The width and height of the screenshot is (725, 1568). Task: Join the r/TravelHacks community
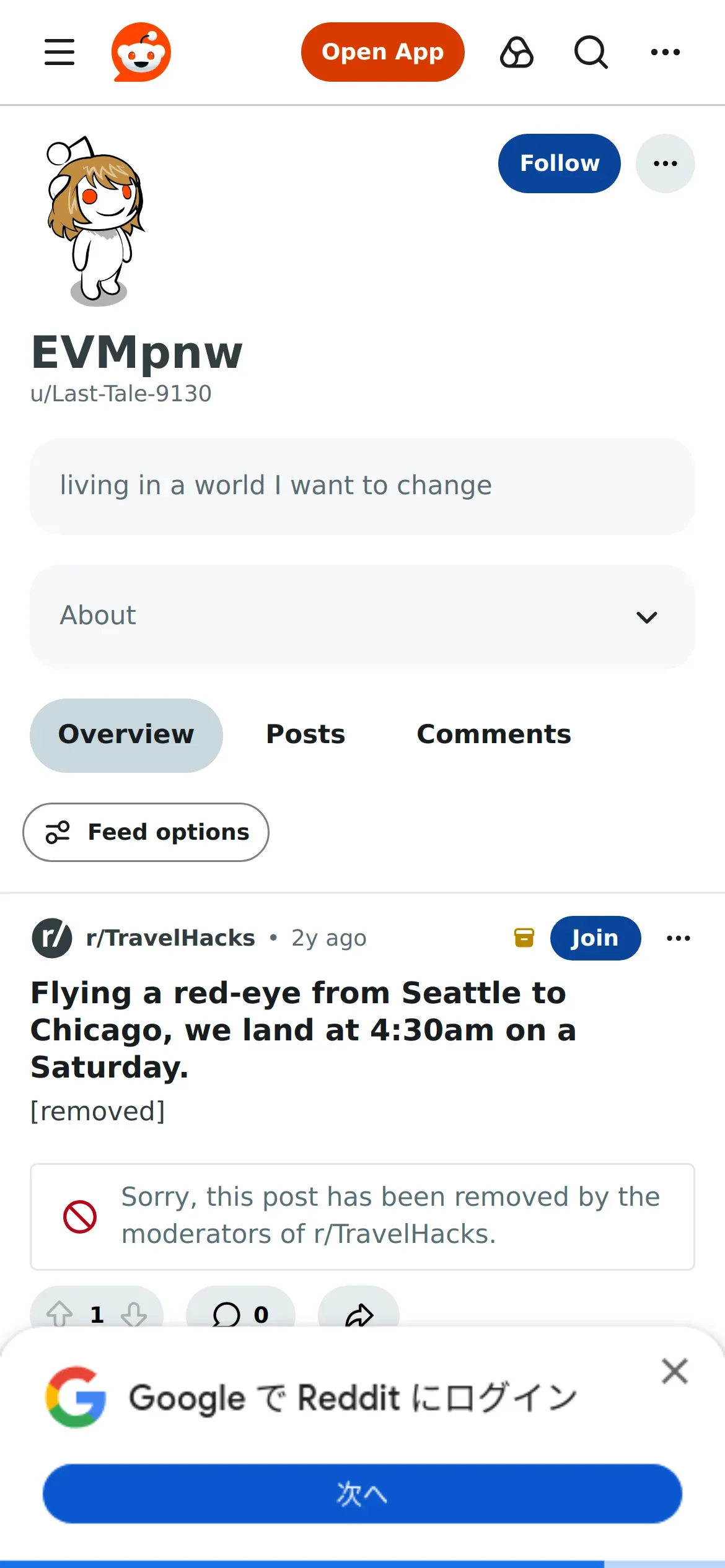pyautogui.click(x=595, y=938)
